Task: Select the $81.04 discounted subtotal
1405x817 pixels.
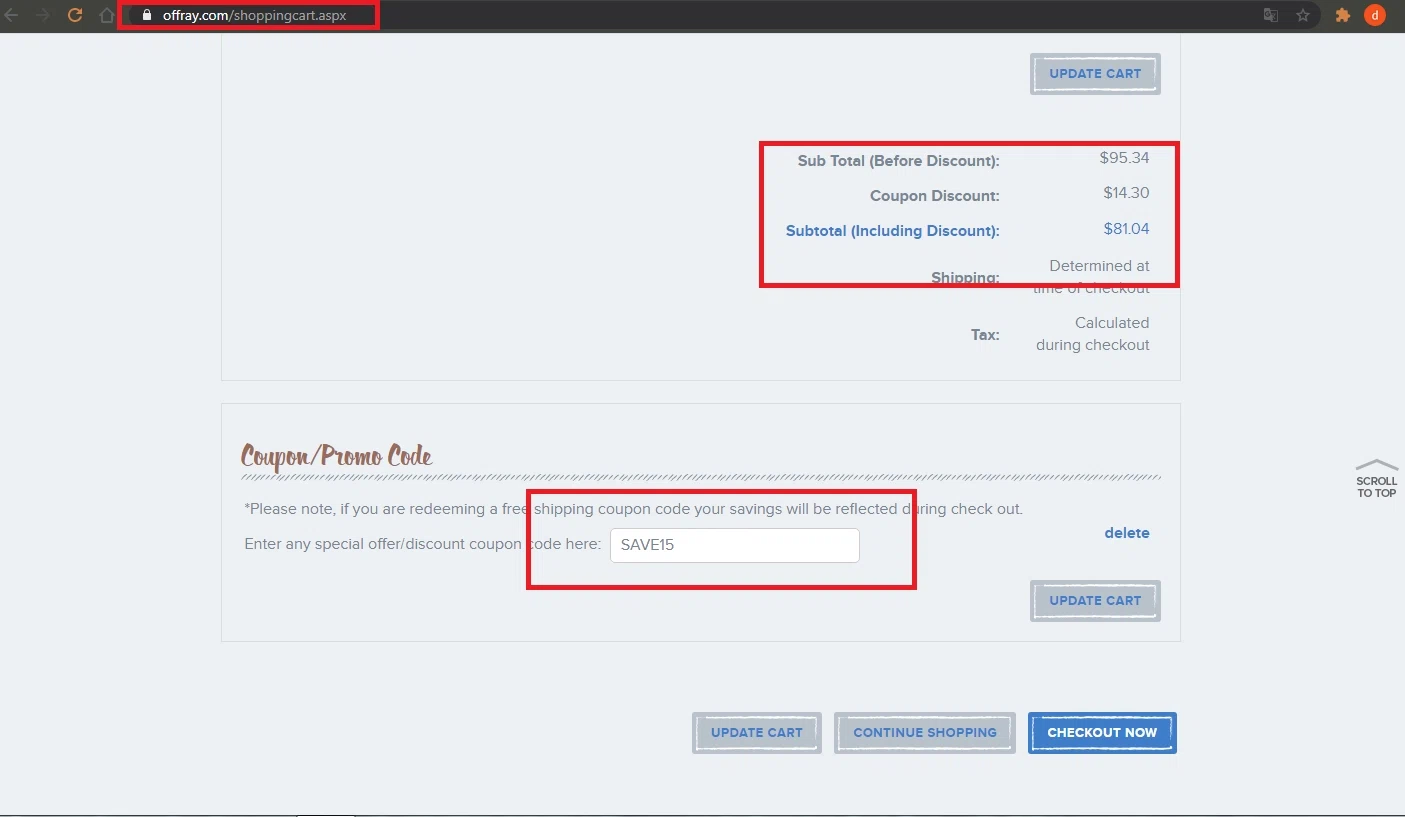Action: click(x=1127, y=229)
